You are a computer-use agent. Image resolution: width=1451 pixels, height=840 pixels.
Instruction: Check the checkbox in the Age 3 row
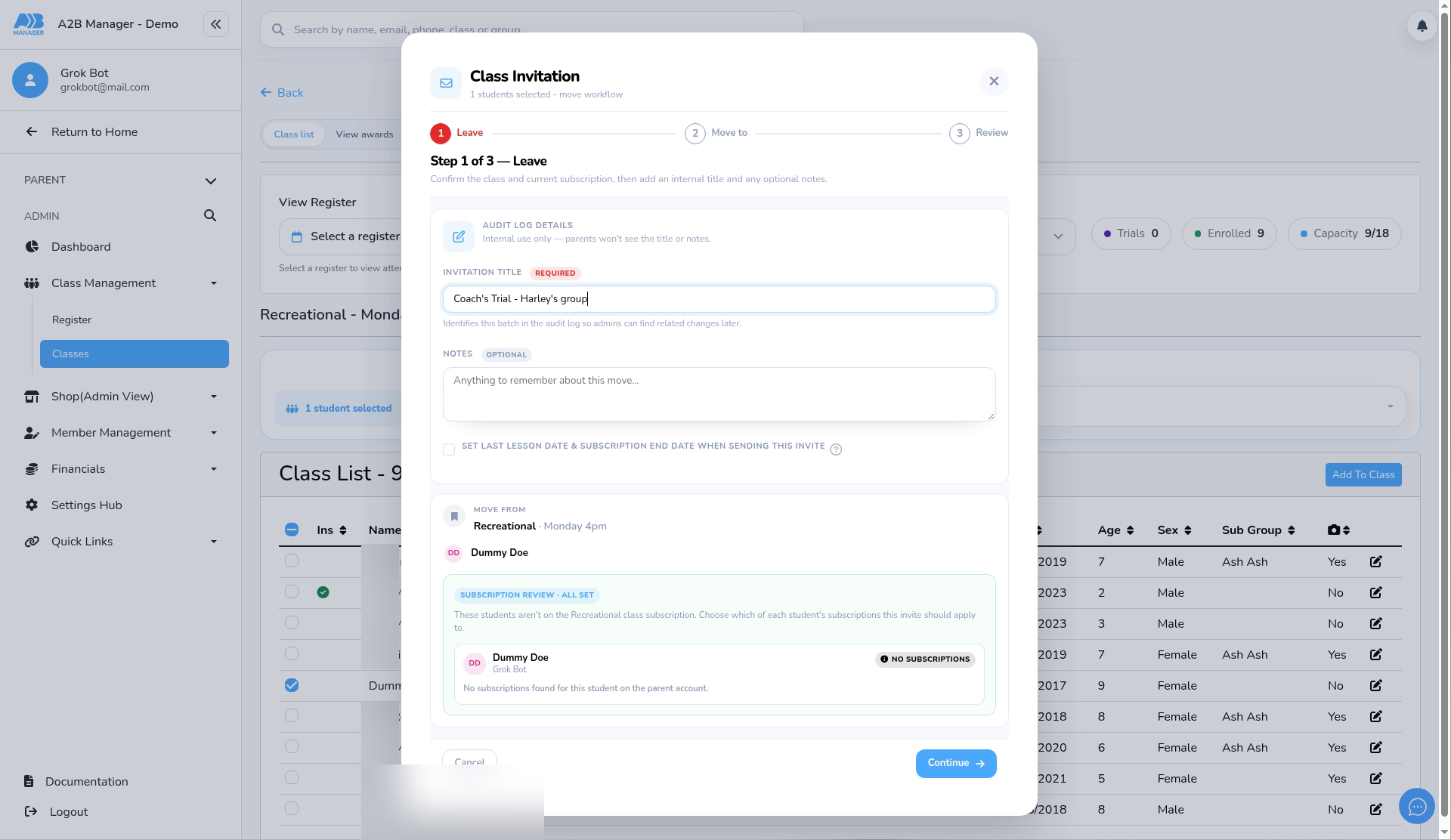point(292,622)
